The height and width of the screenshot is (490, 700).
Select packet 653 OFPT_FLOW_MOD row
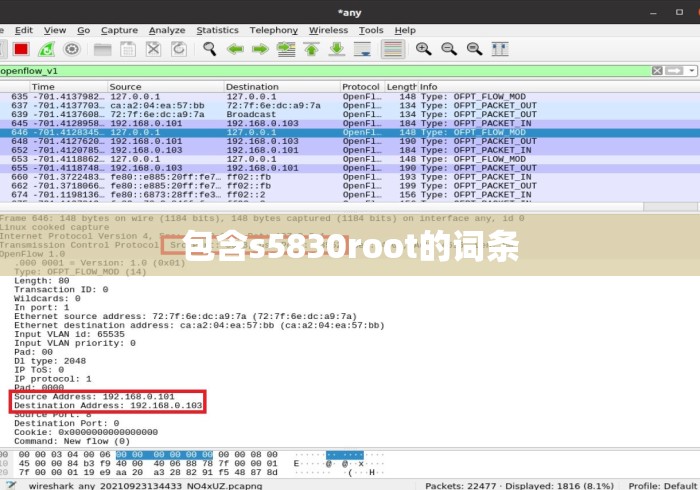point(350,159)
